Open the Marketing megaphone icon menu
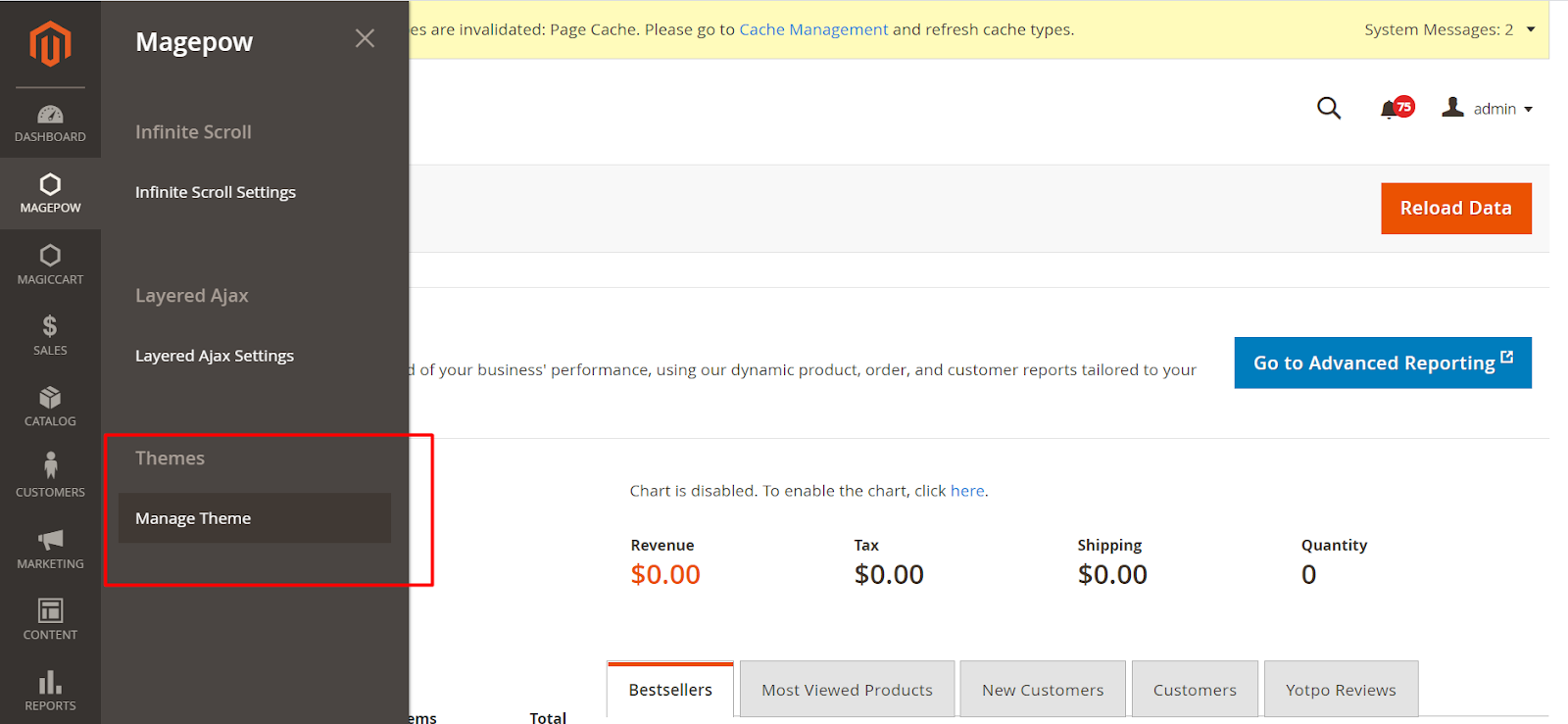 click(50, 549)
